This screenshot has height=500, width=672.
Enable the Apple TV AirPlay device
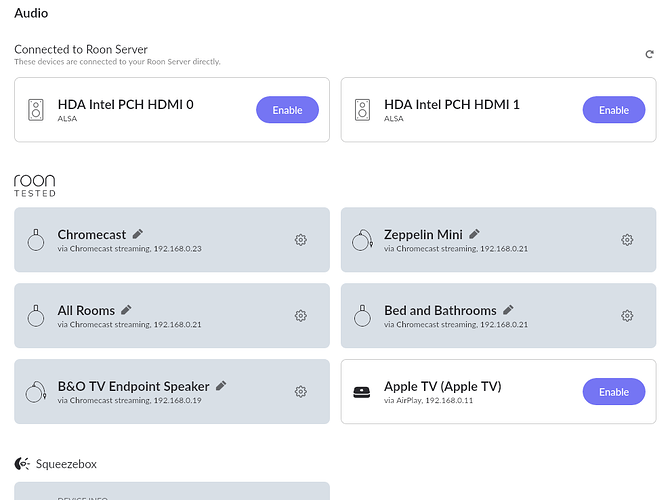614,392
